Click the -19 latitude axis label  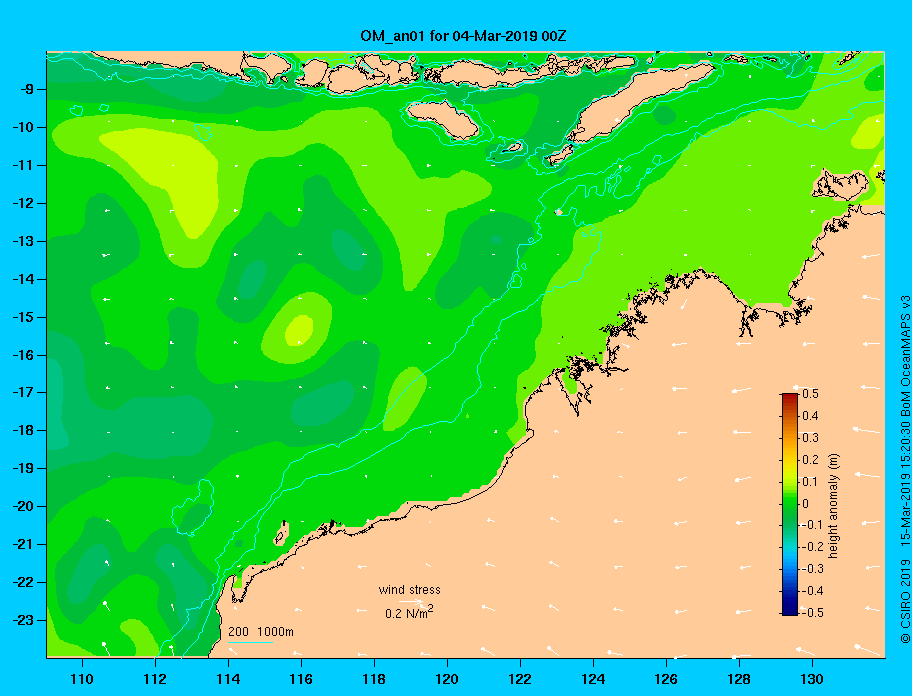click(x=23, y=469)
